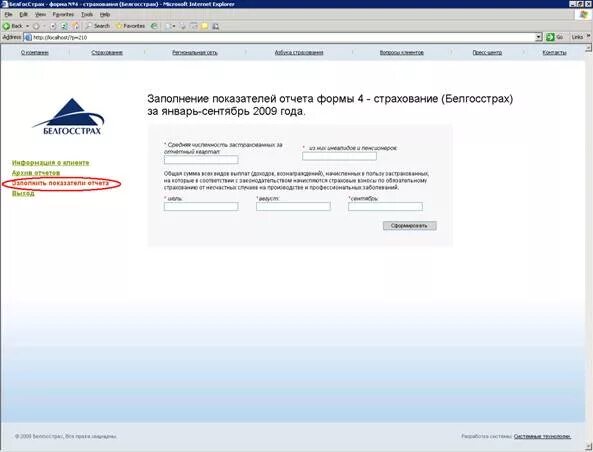Focus the average insured count input field
Screen dimensions: 593x452
coord(201,160)
